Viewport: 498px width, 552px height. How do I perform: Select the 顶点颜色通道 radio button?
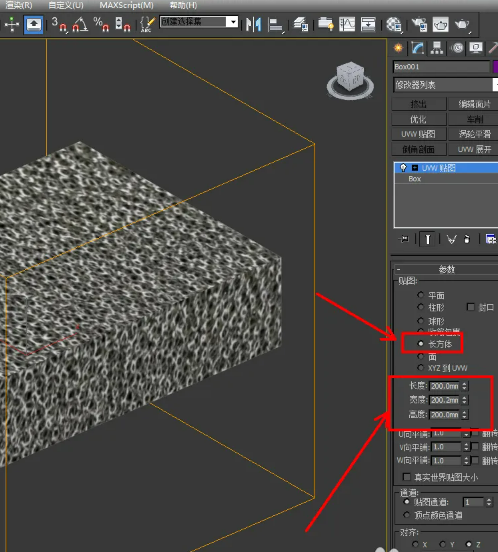[407, 515]
